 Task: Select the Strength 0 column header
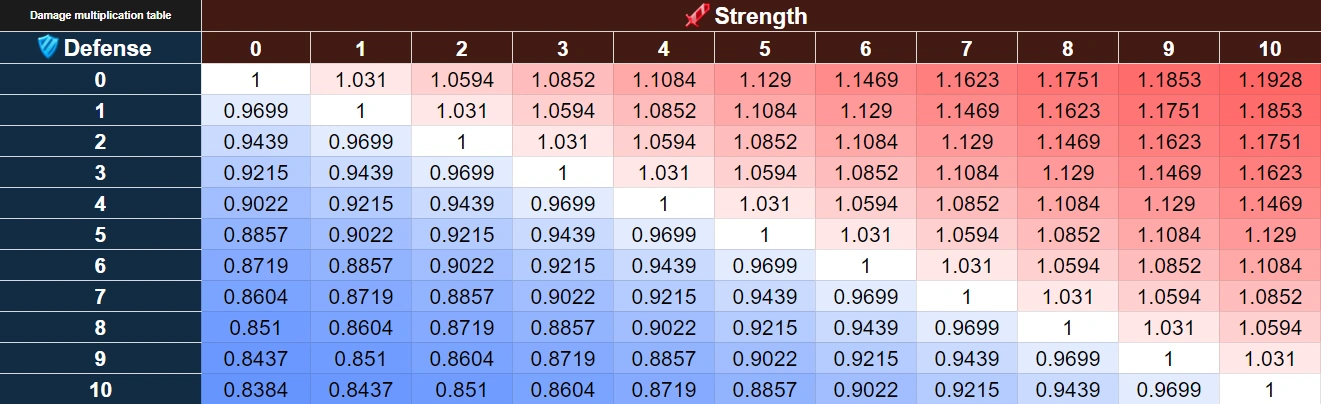256,49
